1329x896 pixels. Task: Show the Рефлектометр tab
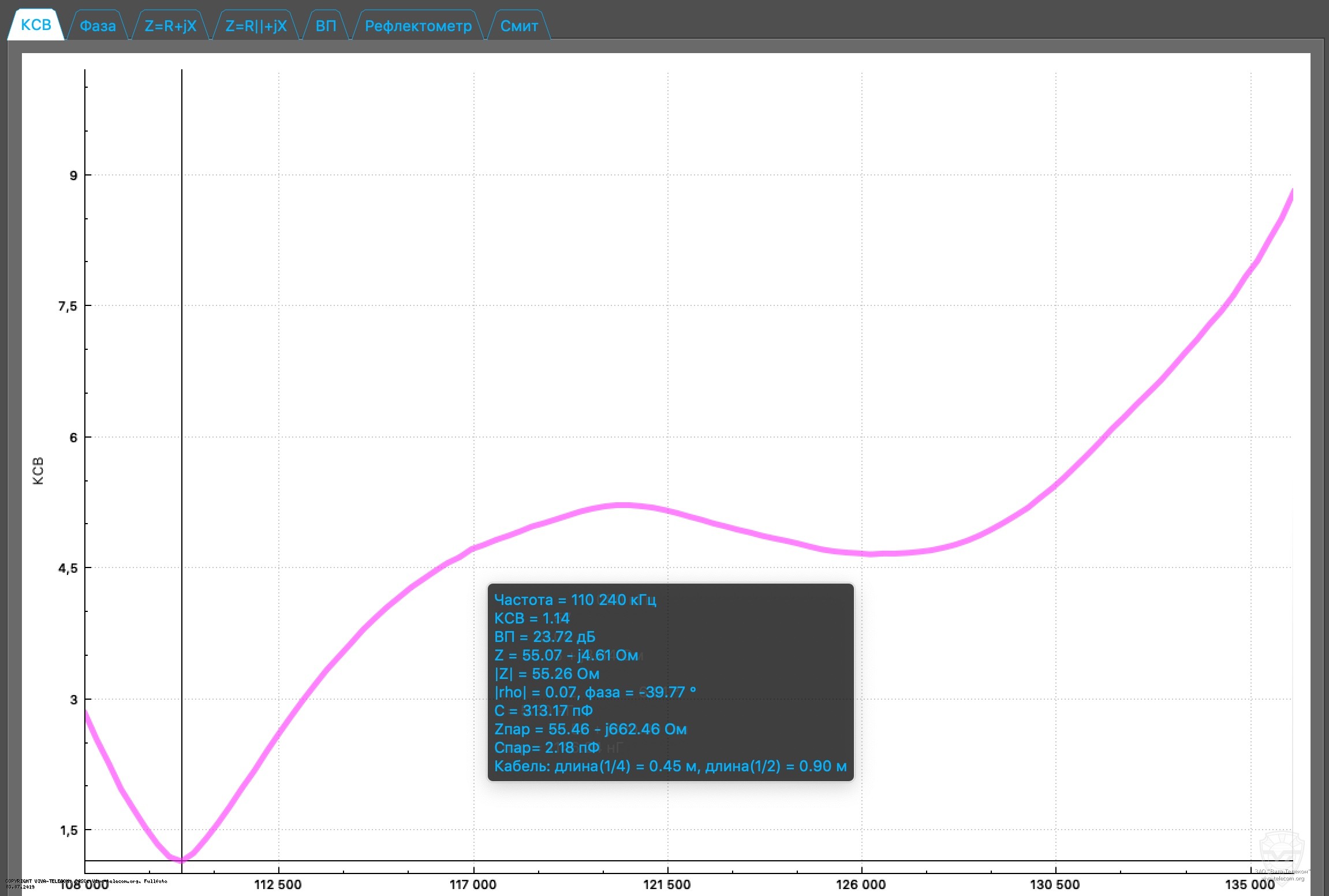point(418,26)
